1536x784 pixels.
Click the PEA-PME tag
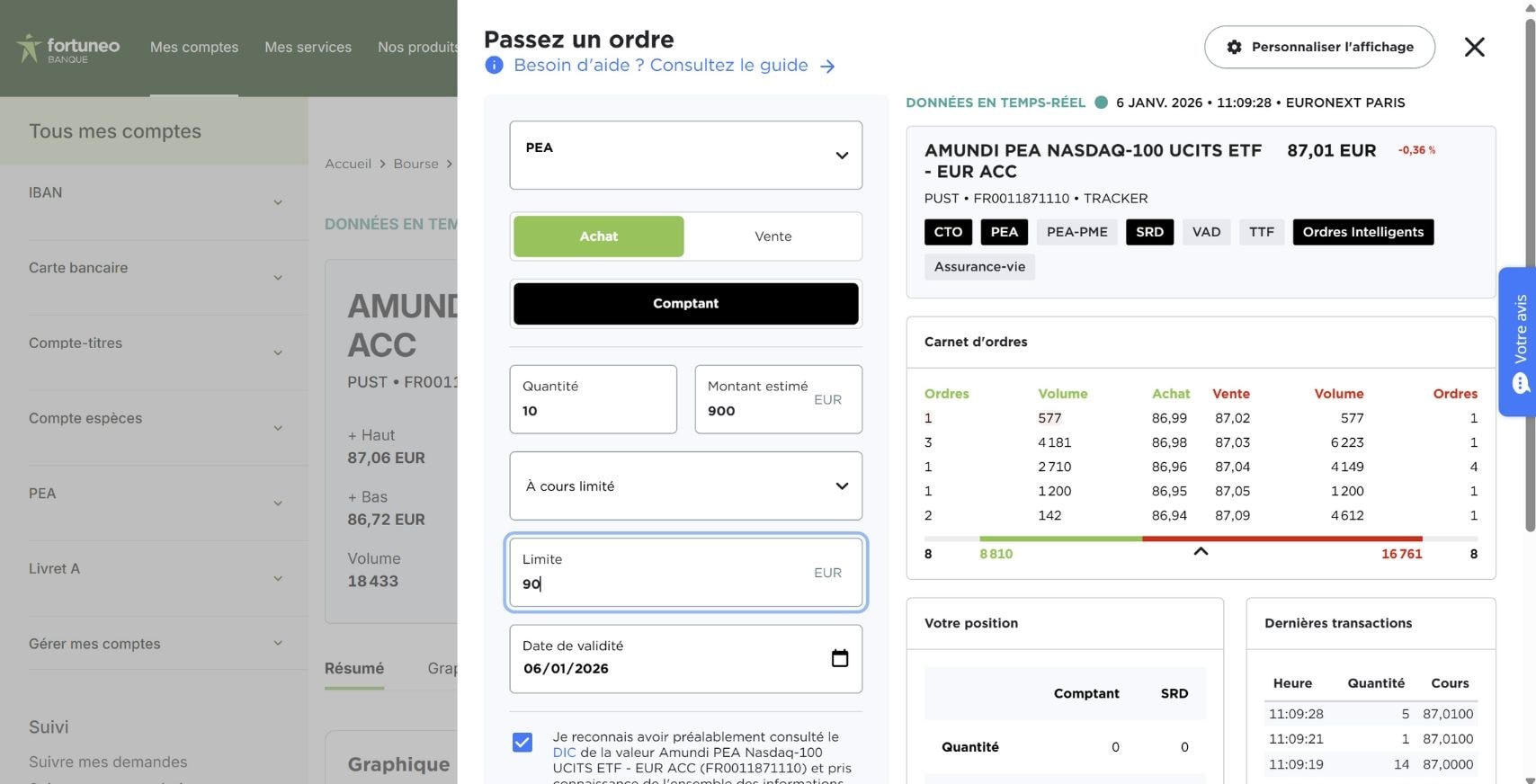[1076, 232]
